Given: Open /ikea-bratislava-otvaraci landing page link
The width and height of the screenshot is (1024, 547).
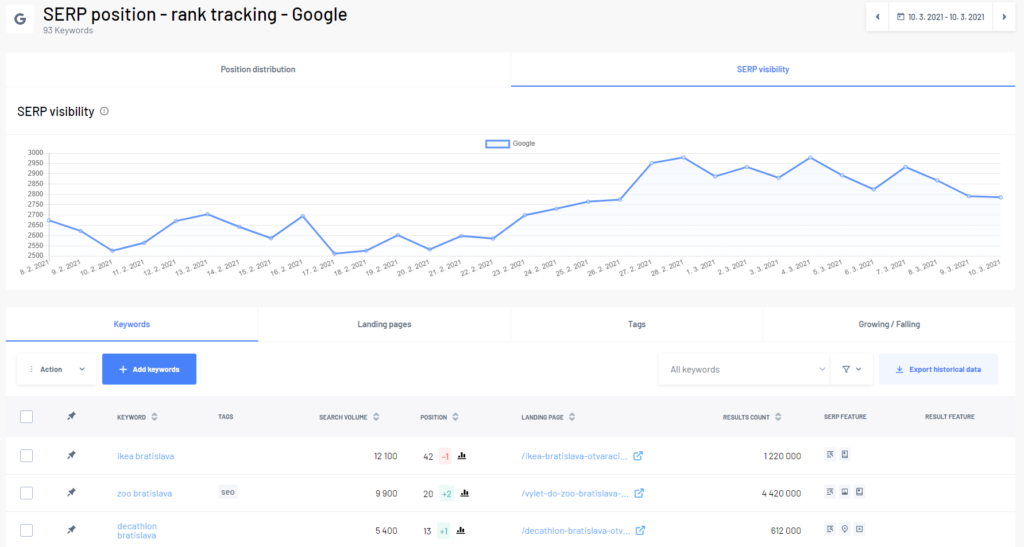Looking at the screenshot, I should [574, 456].
